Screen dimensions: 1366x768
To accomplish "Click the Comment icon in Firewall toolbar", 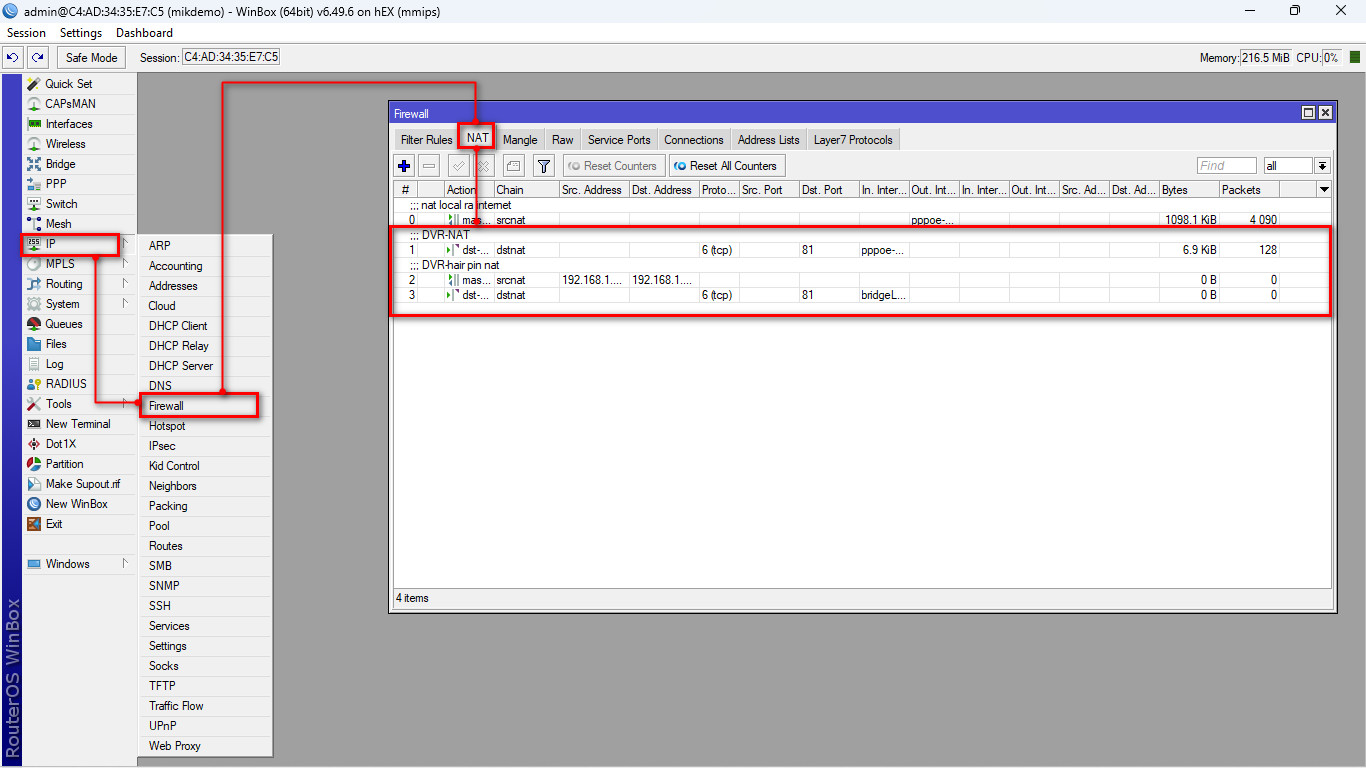I will pyautogui.click(x=513, y=166).
